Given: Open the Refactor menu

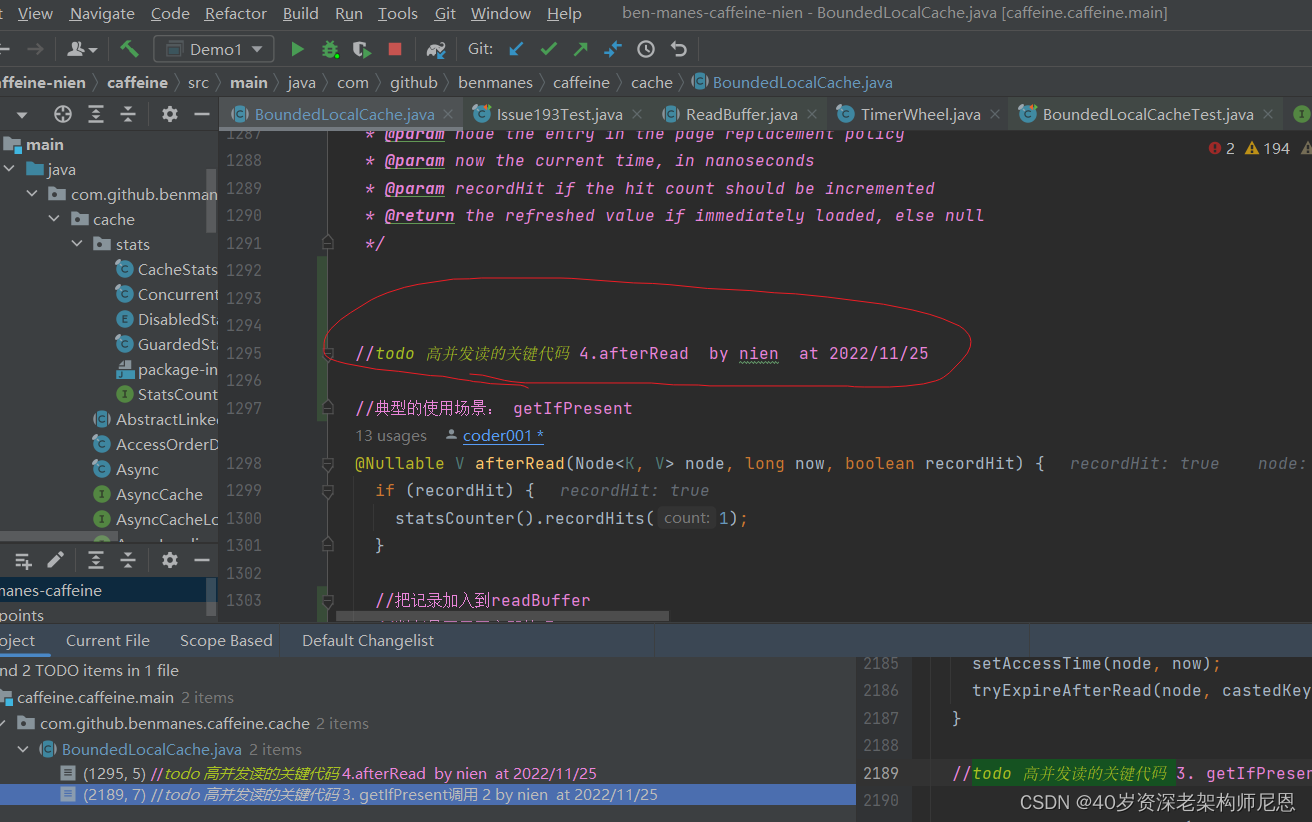Looking at the screenshot, I should 235,13.
